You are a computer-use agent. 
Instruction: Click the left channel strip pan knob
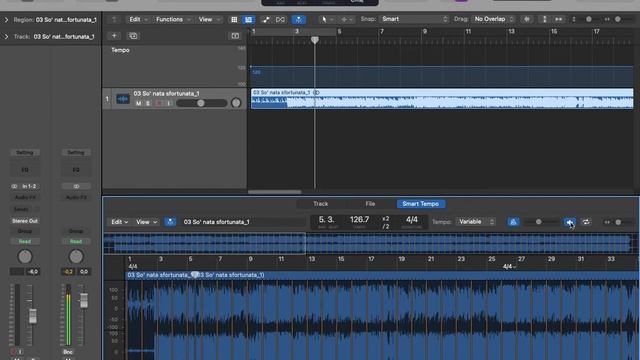pos(25,257)
